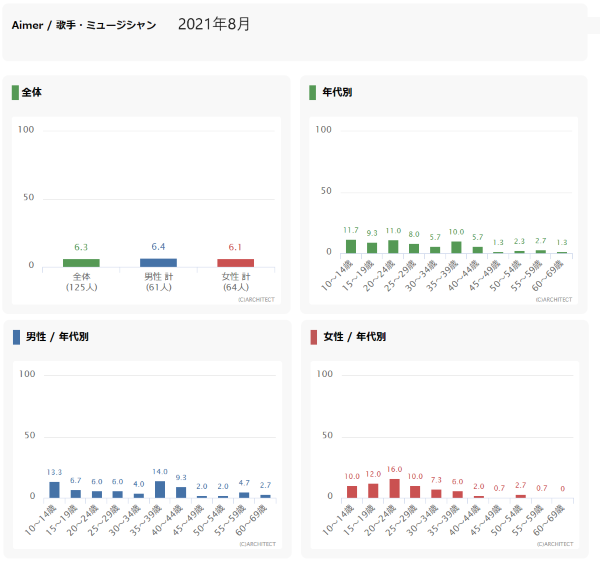Click the 2021年8月 date text
This screenshot has height=565, width=600.
pyautogui.click(x=214, y=24)
